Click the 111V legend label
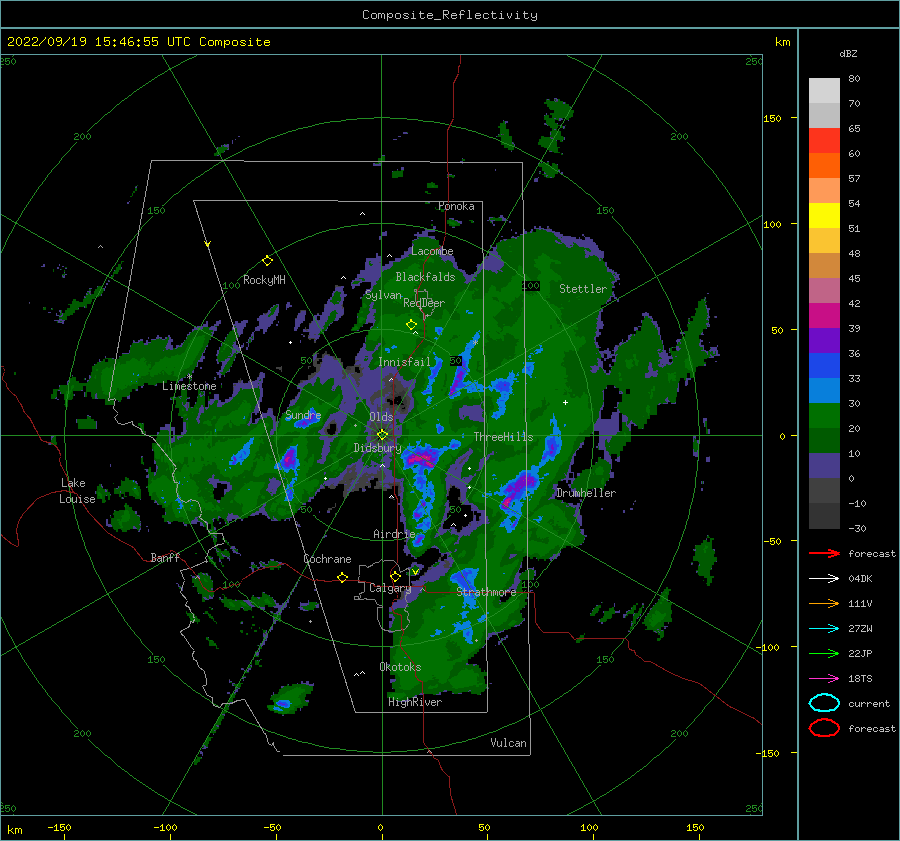This screenshot has width=900, height=841. (x=860, y=603)
